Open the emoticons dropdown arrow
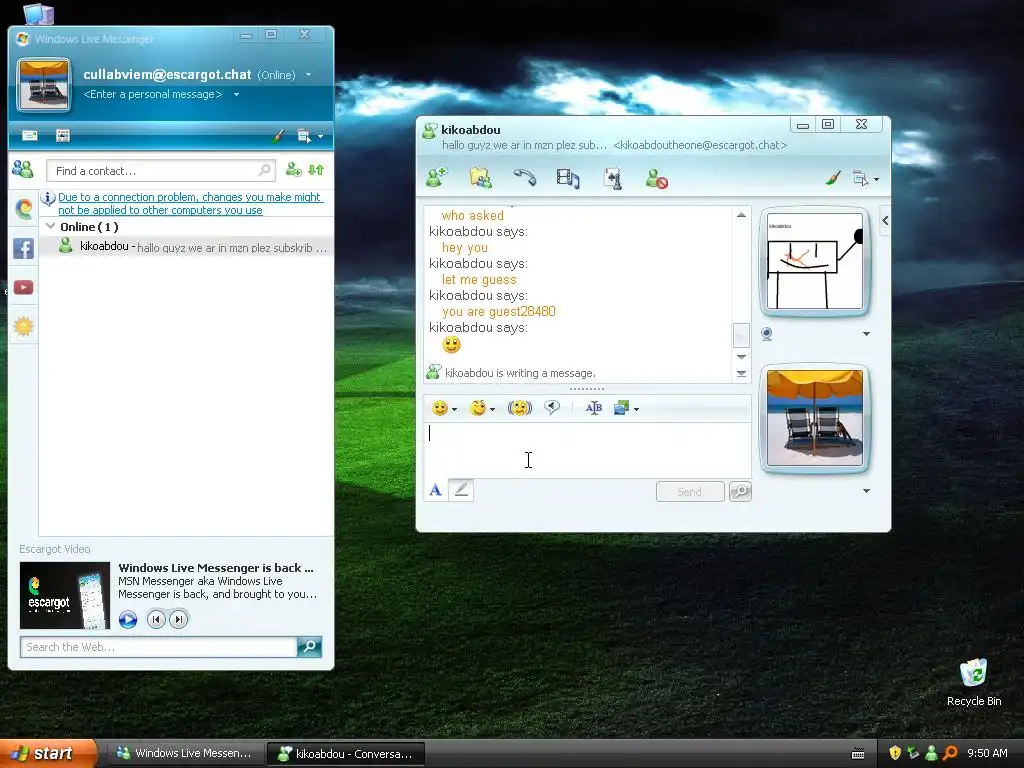This screenshot has width=1024, height=768. point(455,409)
